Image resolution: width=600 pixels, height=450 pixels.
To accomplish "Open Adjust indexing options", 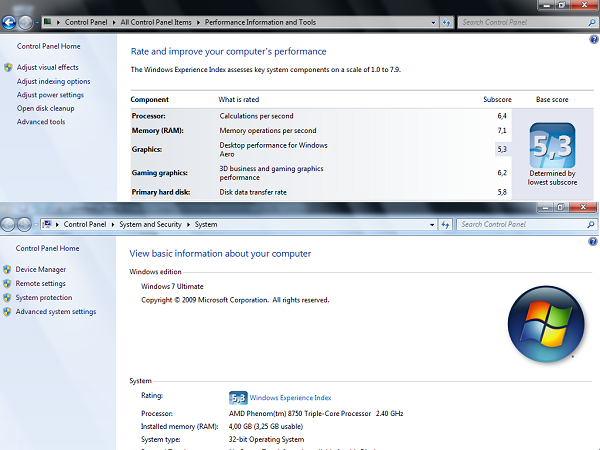I will click(54, 82).
